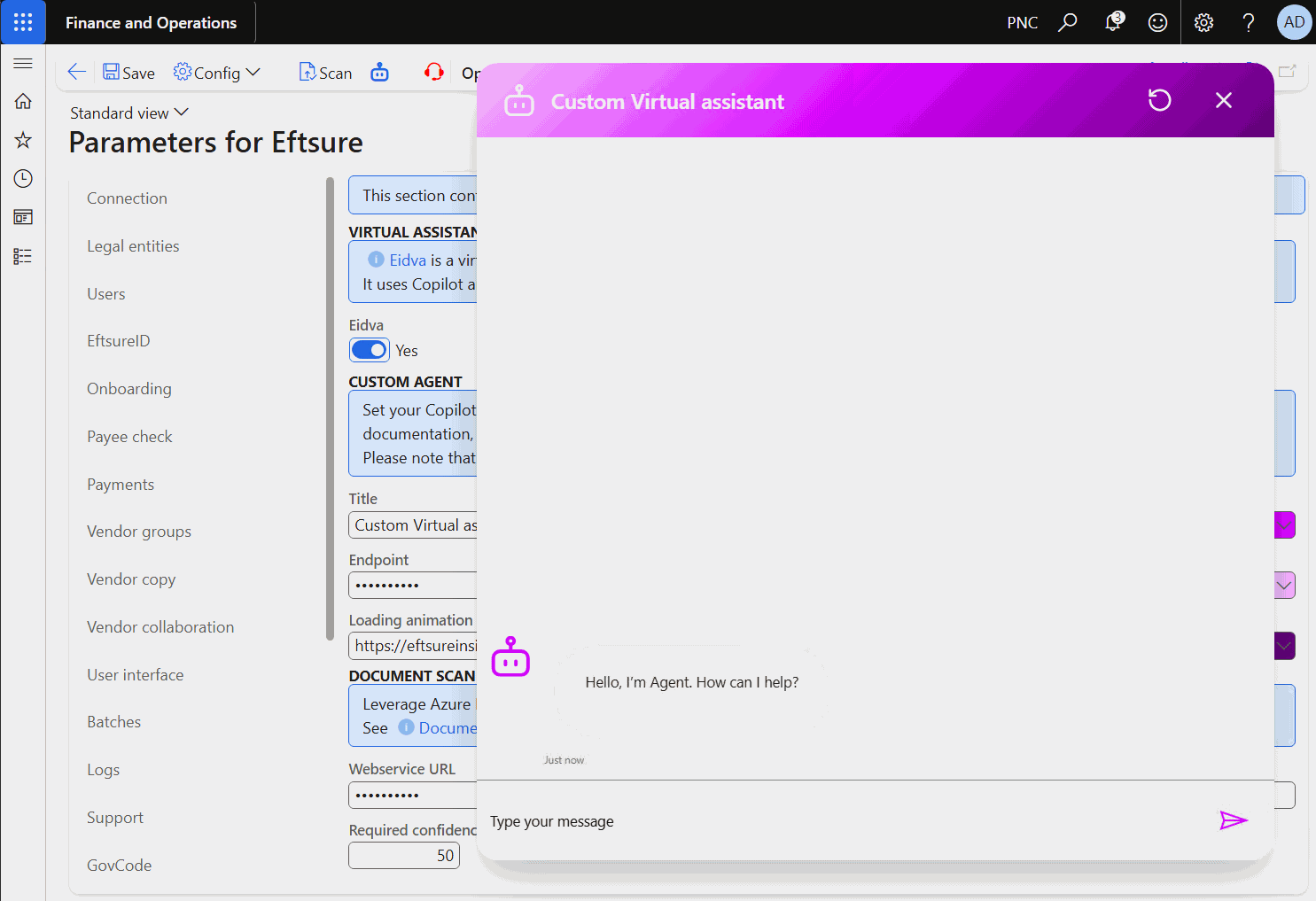
Task: Click the Webservice URL field
Action: [413, 796]
